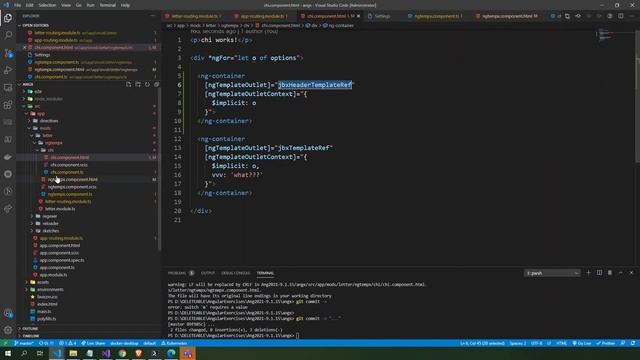Image resolution: width=640 pixels, height=360 pixels.
Task: Click Go Live in status bar
Action: (582, 343)
